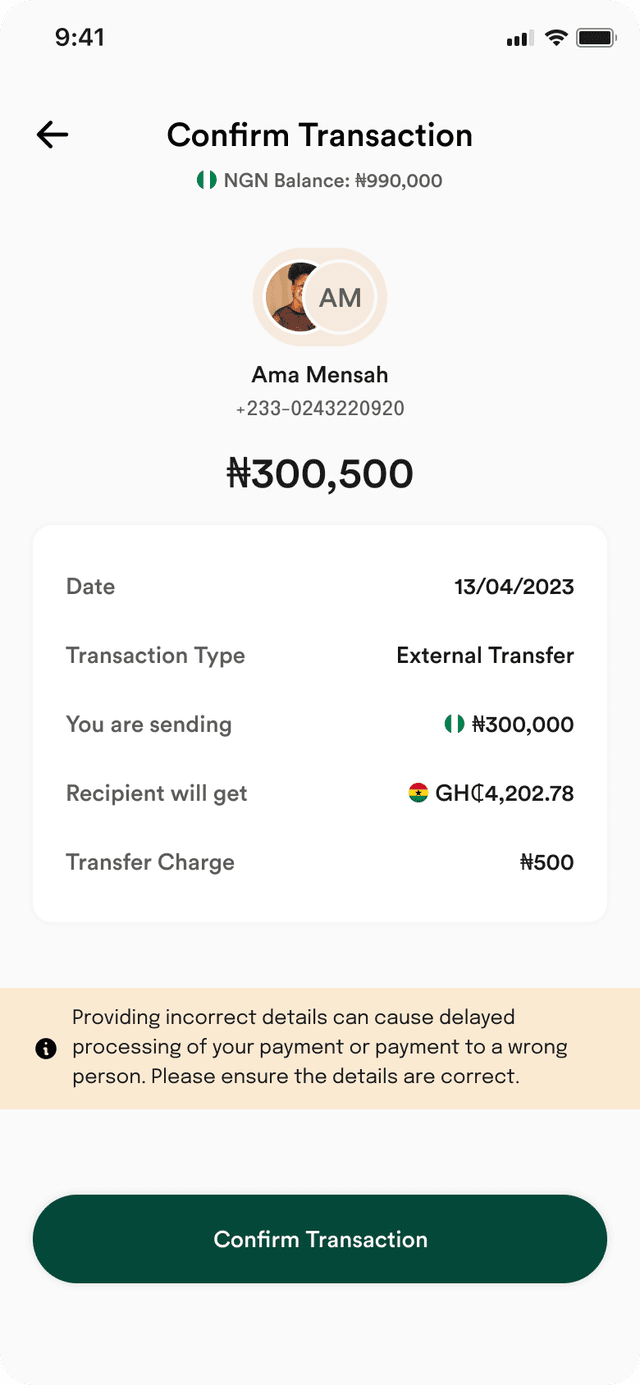Click the ₦300,500 total amount
This screenshot has width=640, height=1385.
(320, 474)
